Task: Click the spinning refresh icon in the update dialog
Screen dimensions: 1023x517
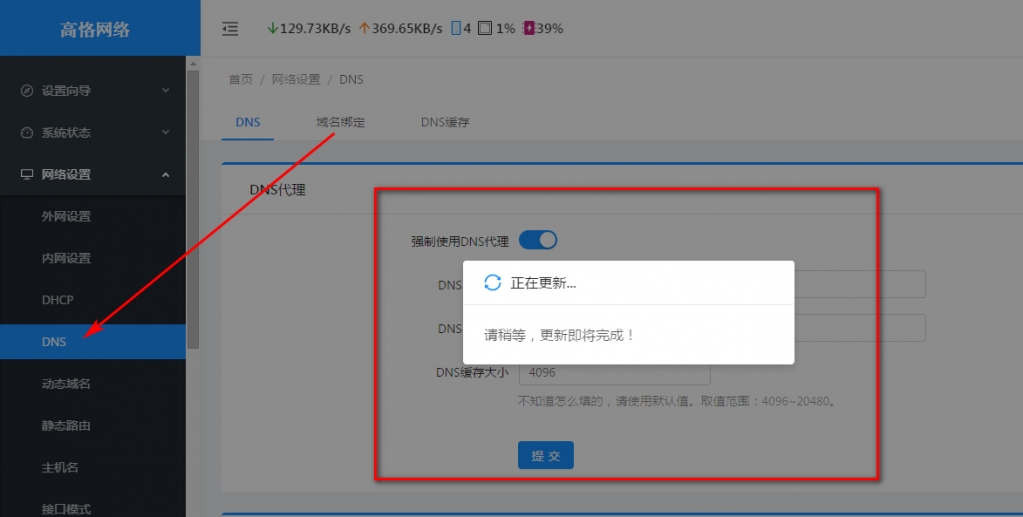Action: click(x=493, y=283)
